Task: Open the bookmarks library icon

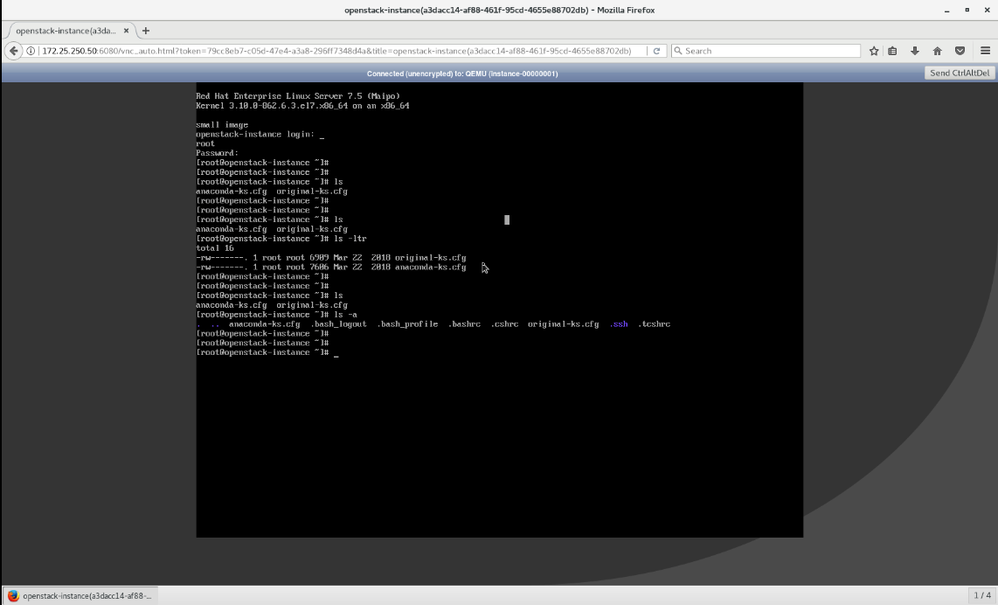Action: (x=893, y=51)
